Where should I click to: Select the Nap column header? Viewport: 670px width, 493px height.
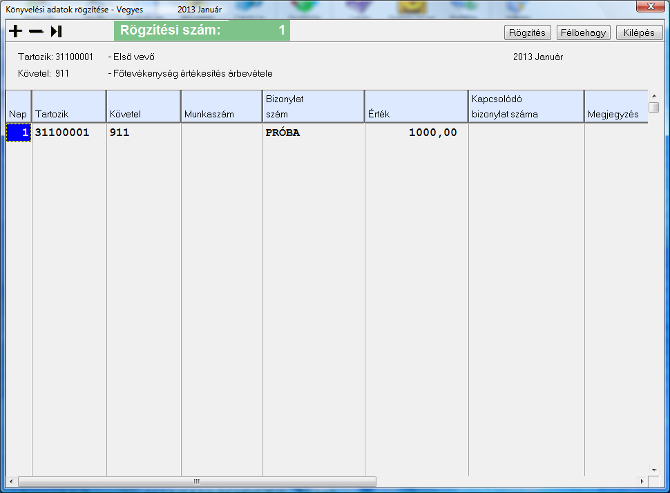18,106
